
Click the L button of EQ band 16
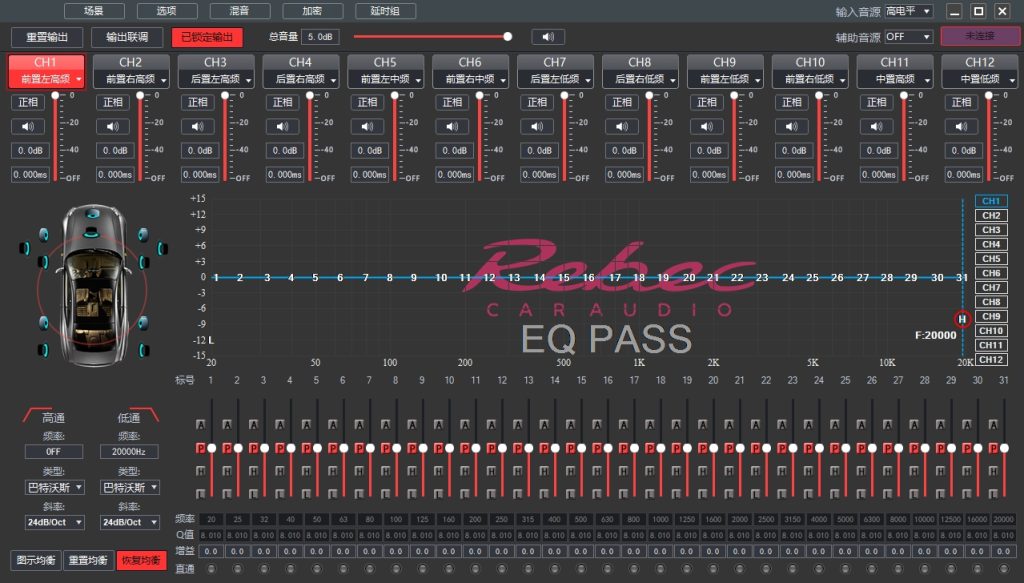[x=597, y=494]
